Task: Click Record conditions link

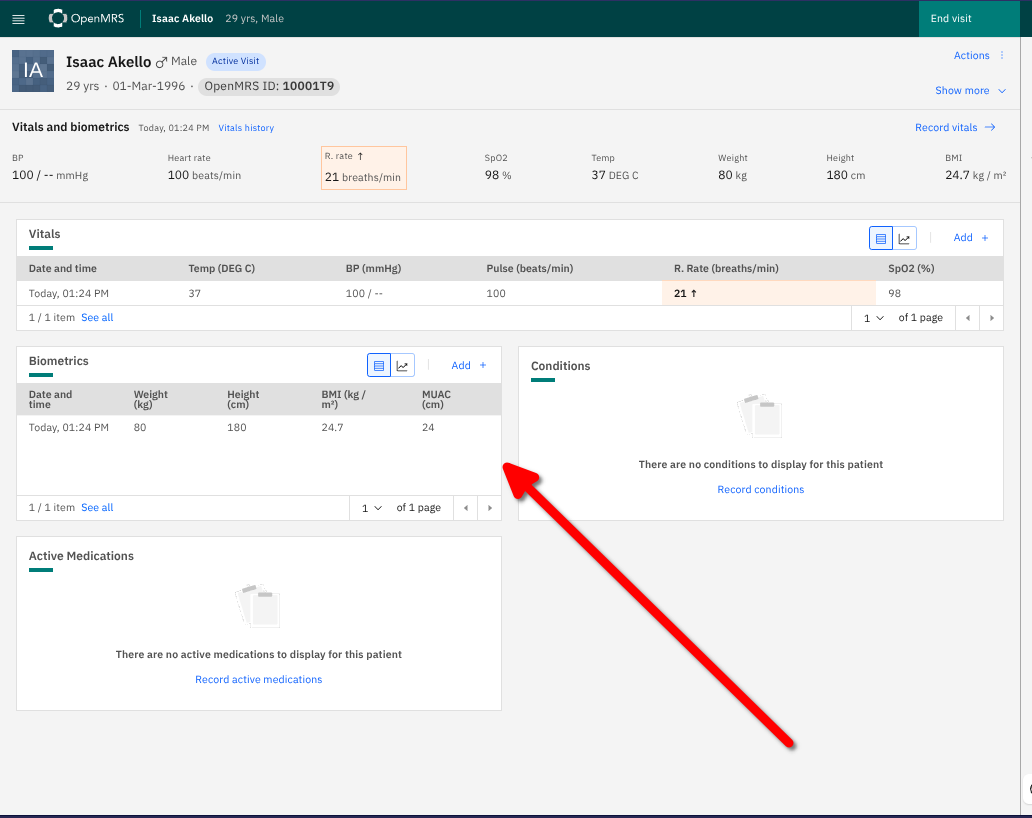Action: click(x=760, y=490)
